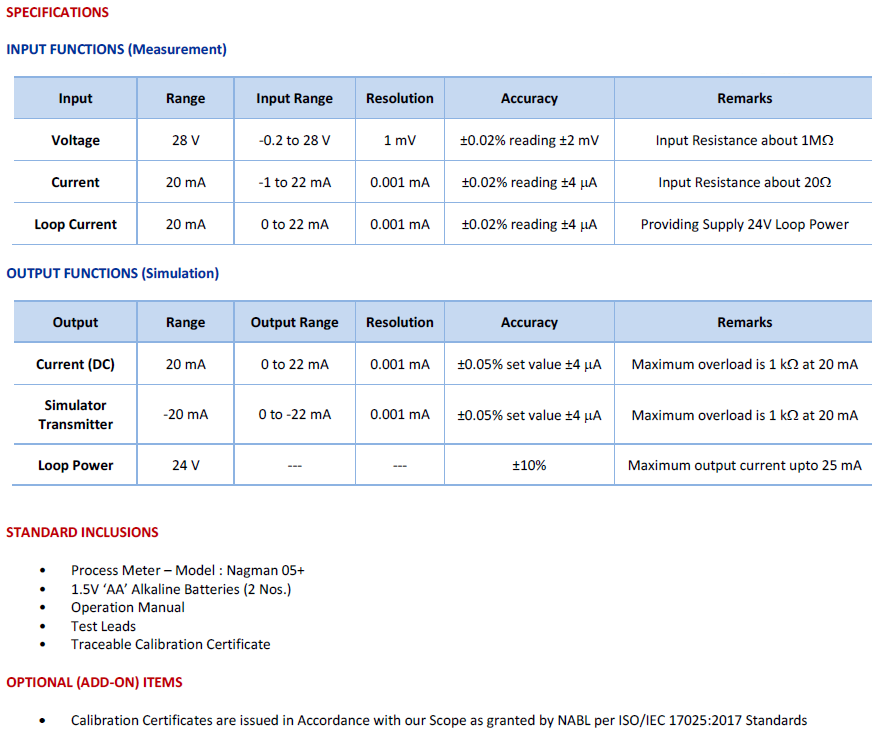872x740 pixels.
Task: Click the Operation Manual list item
Action: coord(127,608)
